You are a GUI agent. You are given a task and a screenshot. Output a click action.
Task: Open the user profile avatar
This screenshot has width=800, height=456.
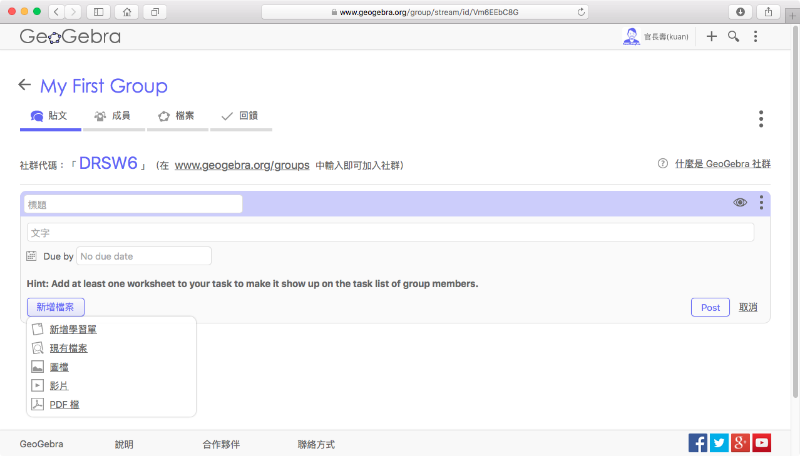631,36
